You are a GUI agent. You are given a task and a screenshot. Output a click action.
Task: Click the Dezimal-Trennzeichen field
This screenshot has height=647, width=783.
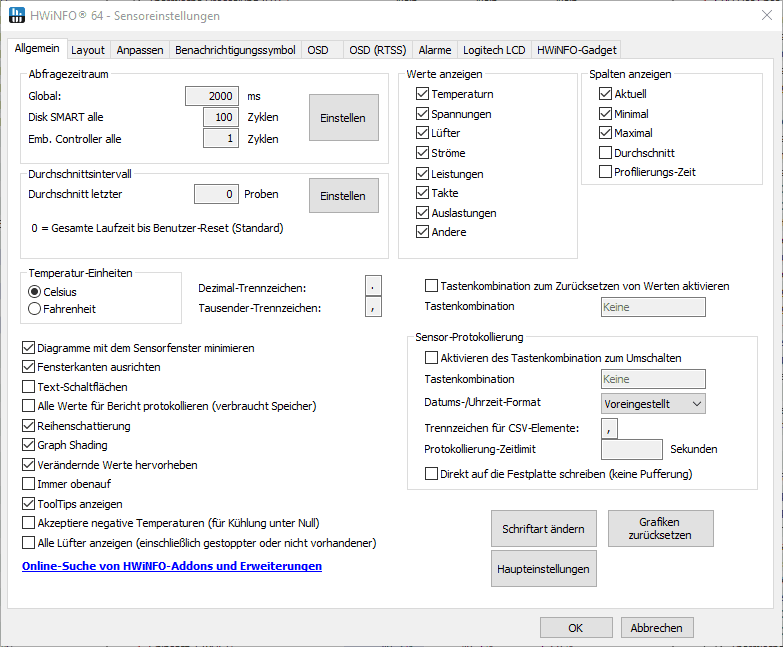click(x=373, y=286)
